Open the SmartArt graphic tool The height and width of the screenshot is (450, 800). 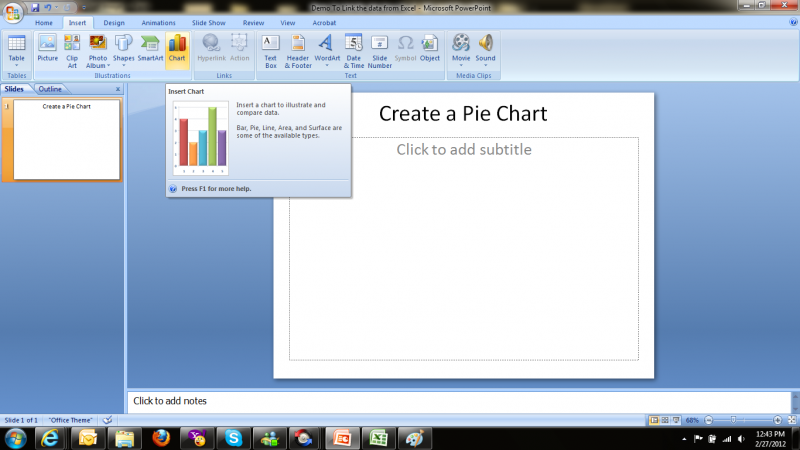150,48
